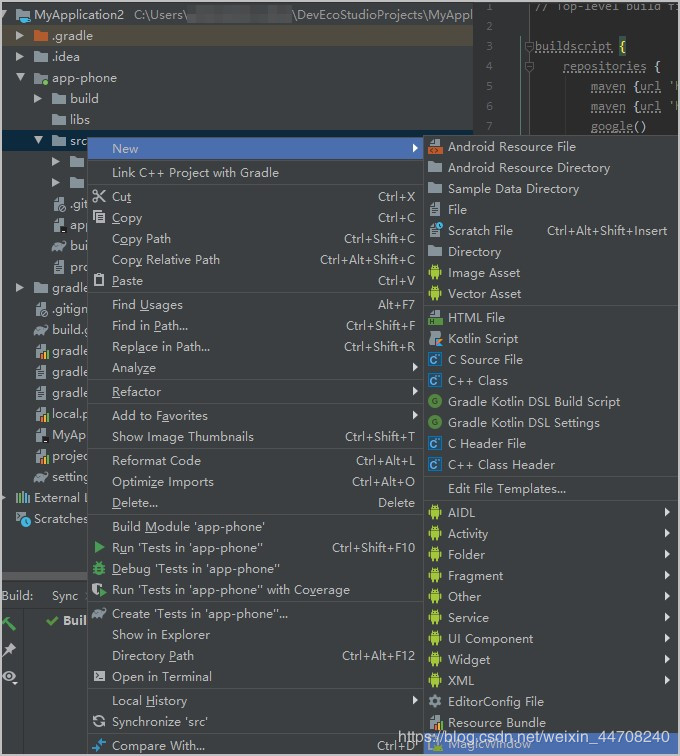Click the pin icon in Build panel
The height and width of the screenshot is (756, 680).
9,650
